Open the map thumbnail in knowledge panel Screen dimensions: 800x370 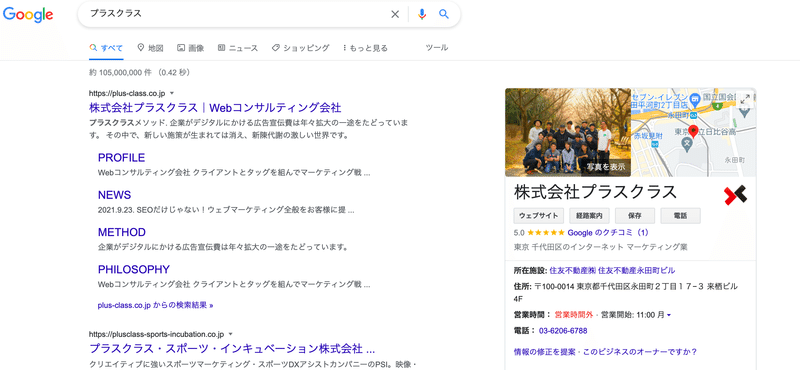694,132
